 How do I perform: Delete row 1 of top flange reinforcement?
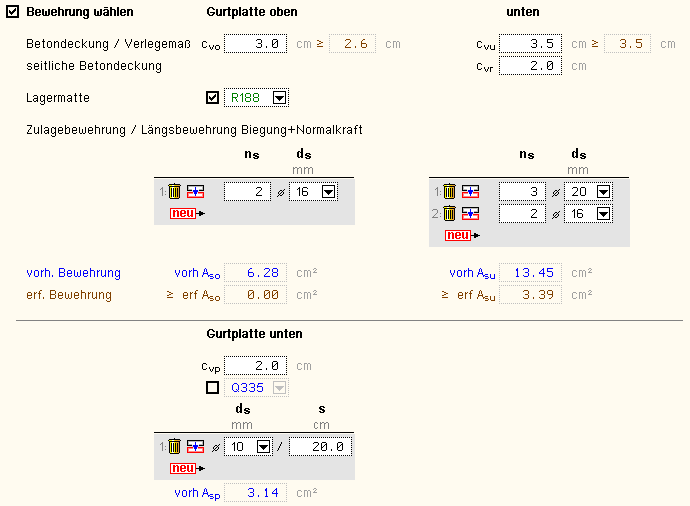(x=174, y=192)
